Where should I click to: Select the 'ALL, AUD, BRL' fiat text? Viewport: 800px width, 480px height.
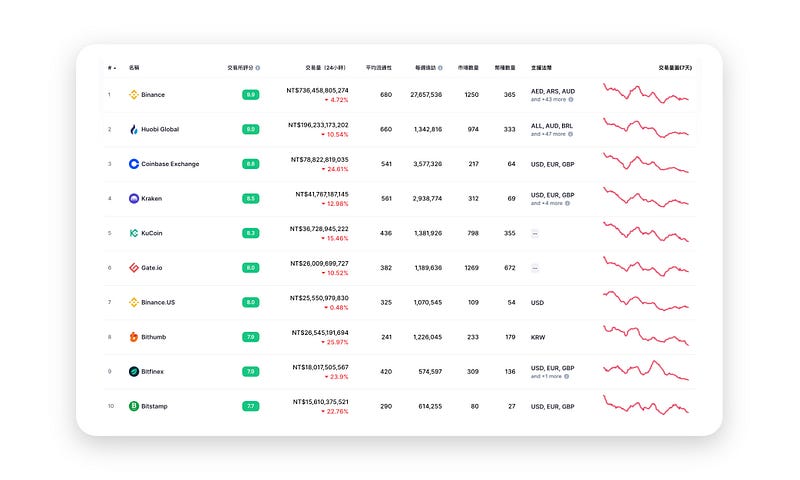[552, 126]
